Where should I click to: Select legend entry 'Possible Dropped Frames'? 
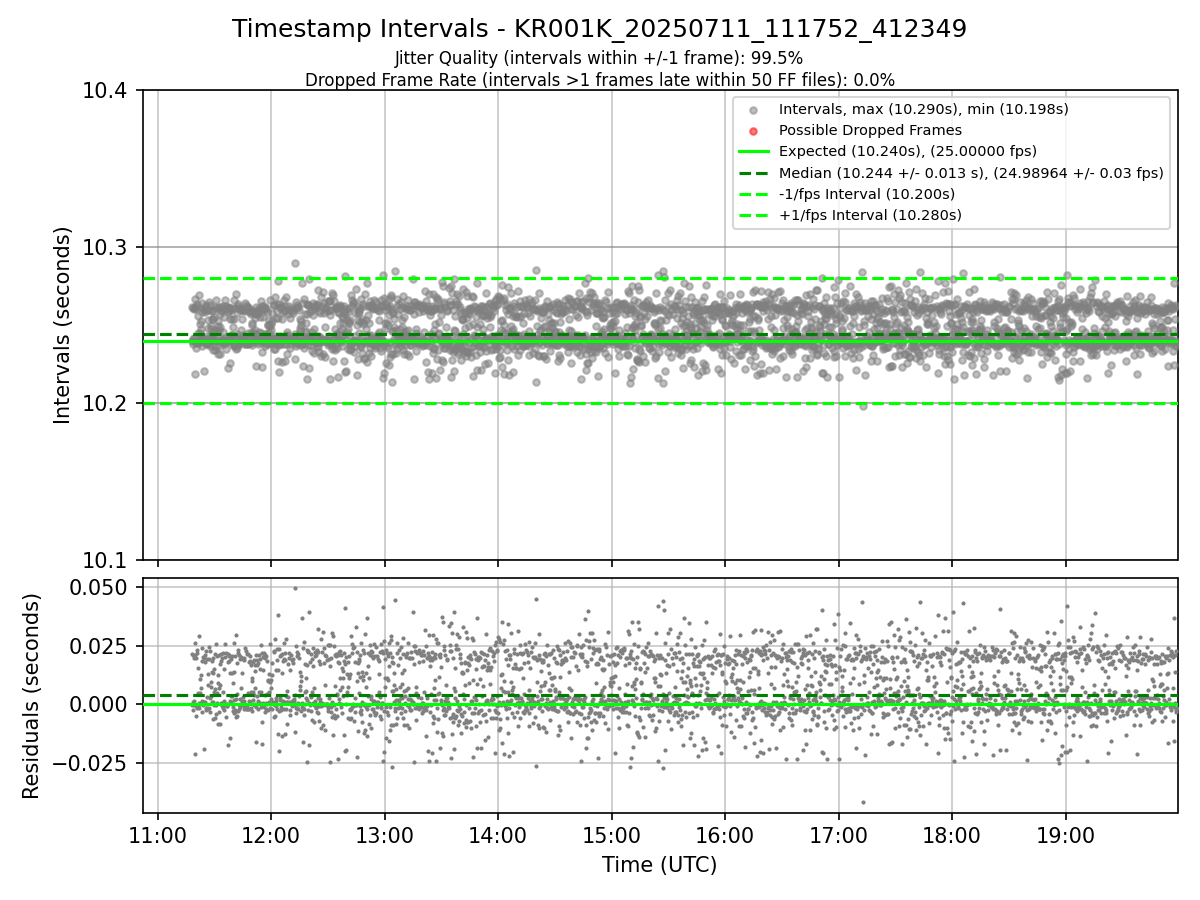870,130
